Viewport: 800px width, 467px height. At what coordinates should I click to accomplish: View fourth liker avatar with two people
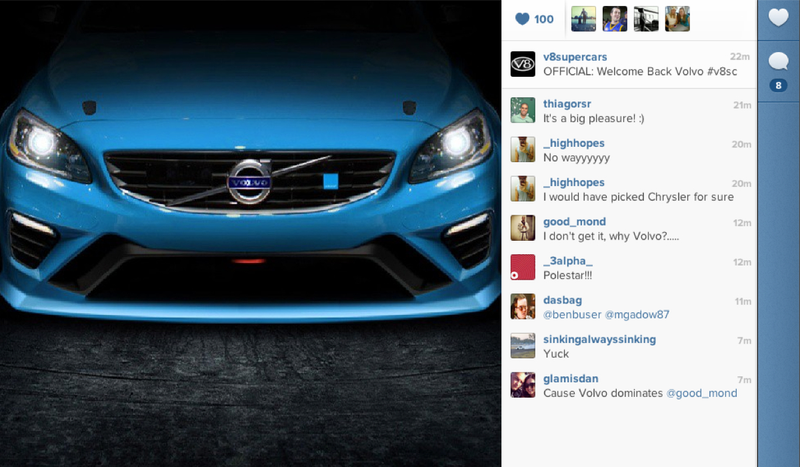677,19
